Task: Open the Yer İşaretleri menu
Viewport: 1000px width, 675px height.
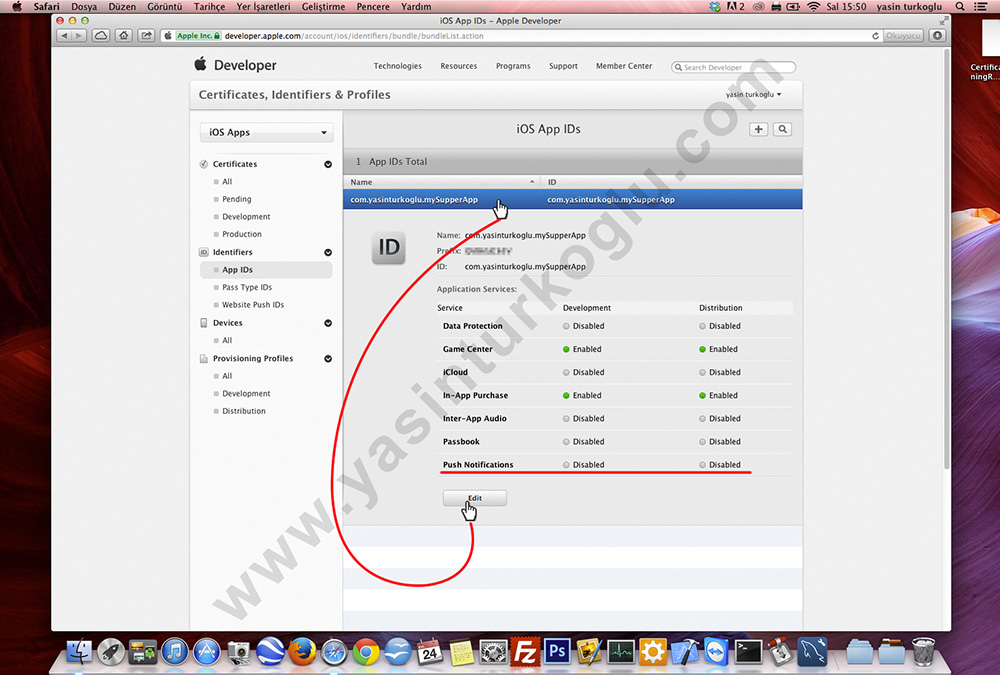Action: (263, 6)
